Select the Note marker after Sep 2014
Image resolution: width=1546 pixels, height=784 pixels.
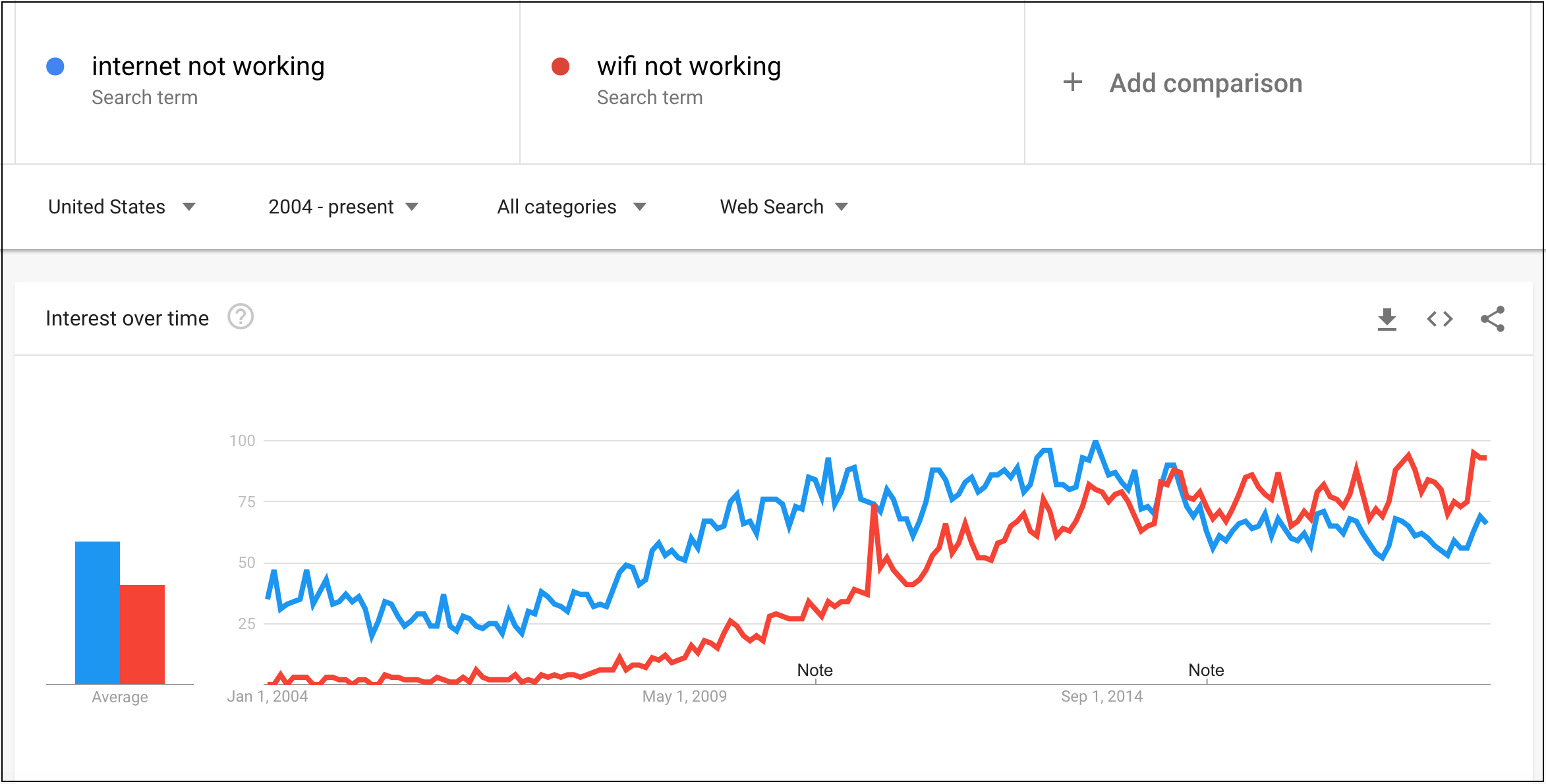coord(1206,671)
